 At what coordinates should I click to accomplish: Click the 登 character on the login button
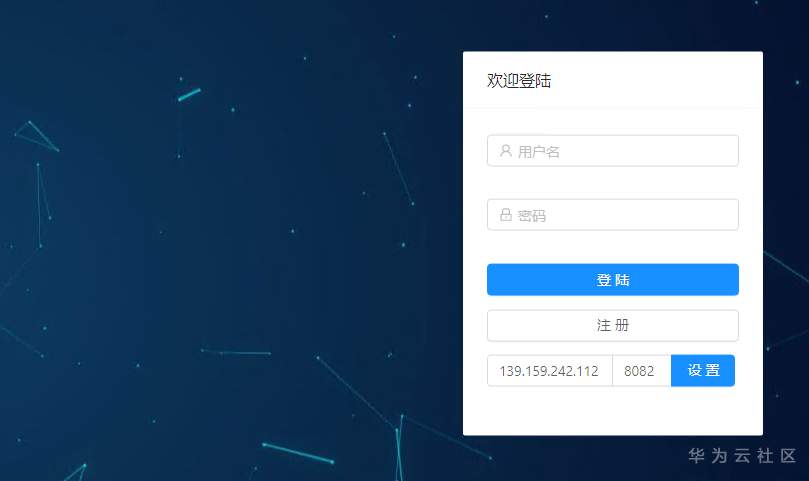(604, 280)
